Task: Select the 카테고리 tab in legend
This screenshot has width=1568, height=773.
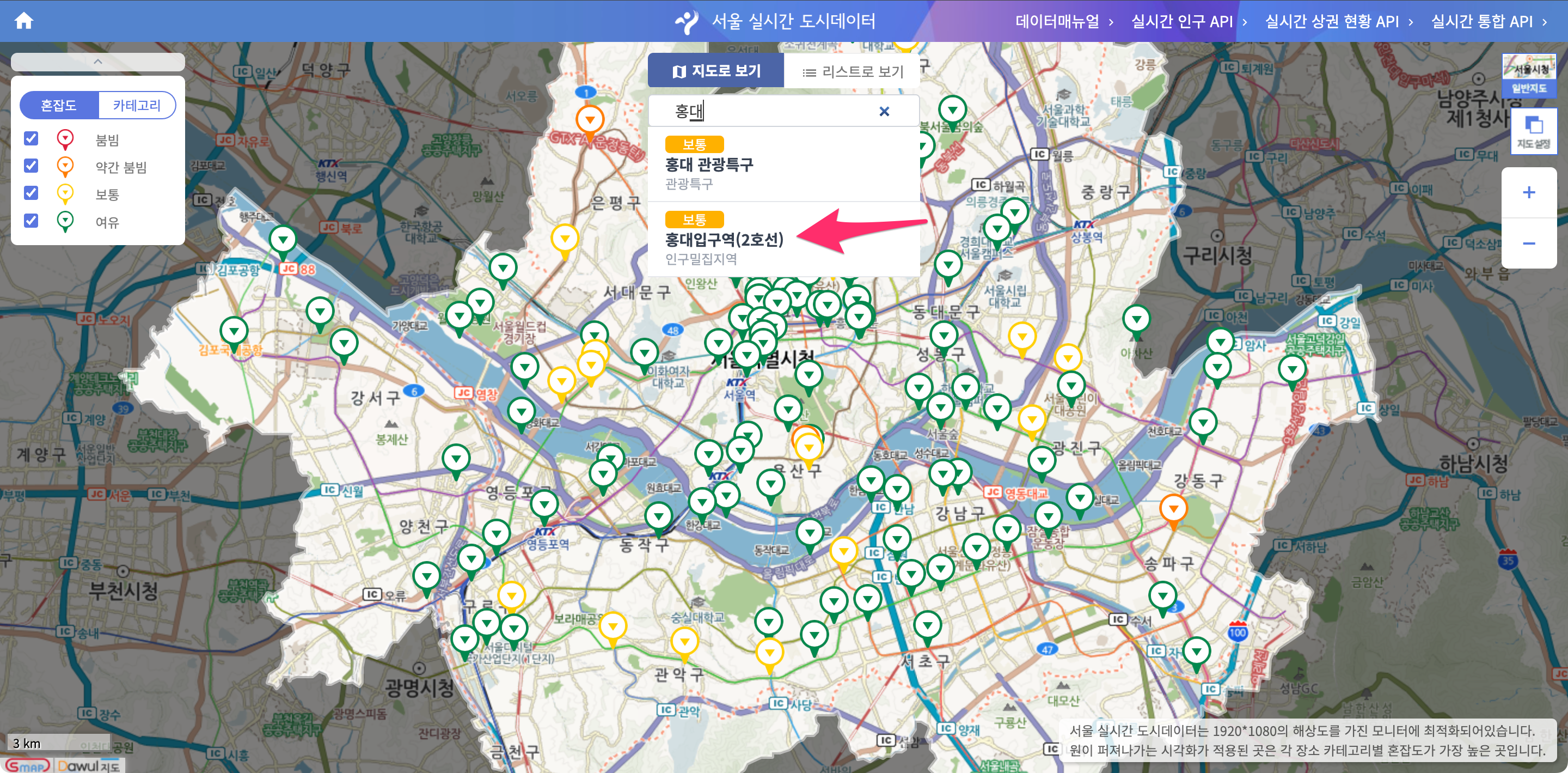Action: click(137, 105)
